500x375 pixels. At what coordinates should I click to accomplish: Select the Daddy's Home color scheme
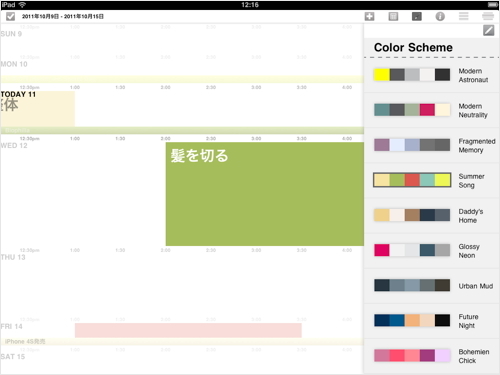(x=431, y=216)
